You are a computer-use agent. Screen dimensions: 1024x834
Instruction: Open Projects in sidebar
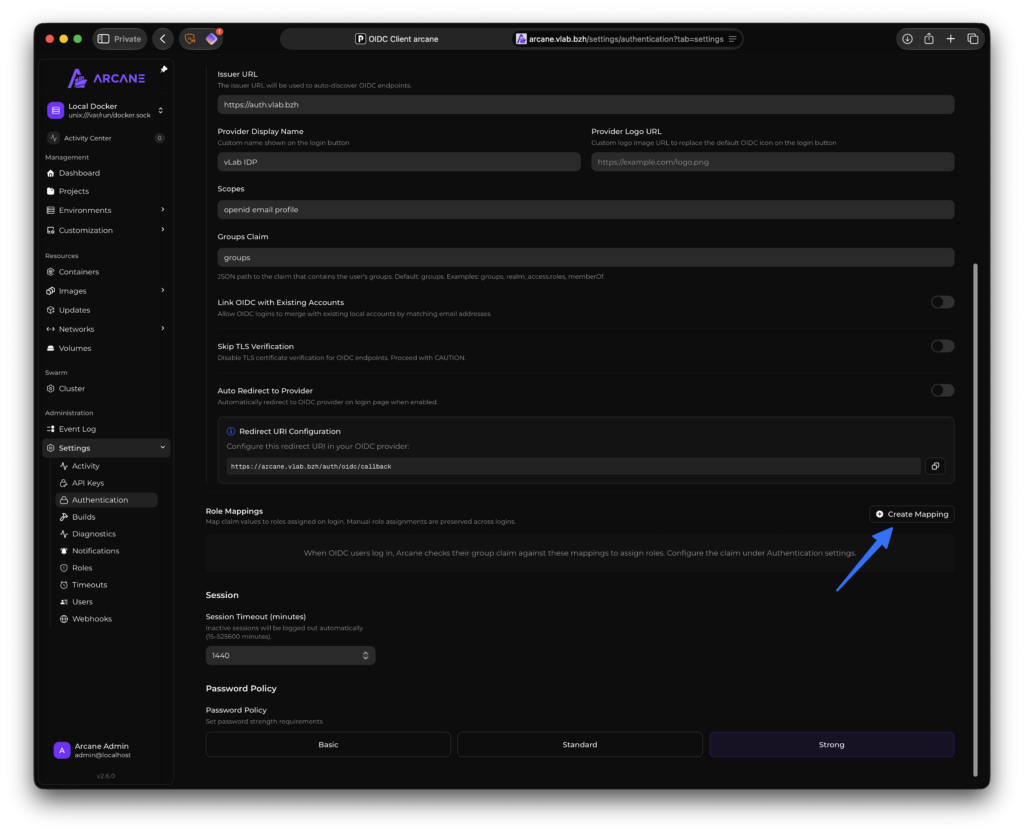pyautogui.click(x=73, y=191)
